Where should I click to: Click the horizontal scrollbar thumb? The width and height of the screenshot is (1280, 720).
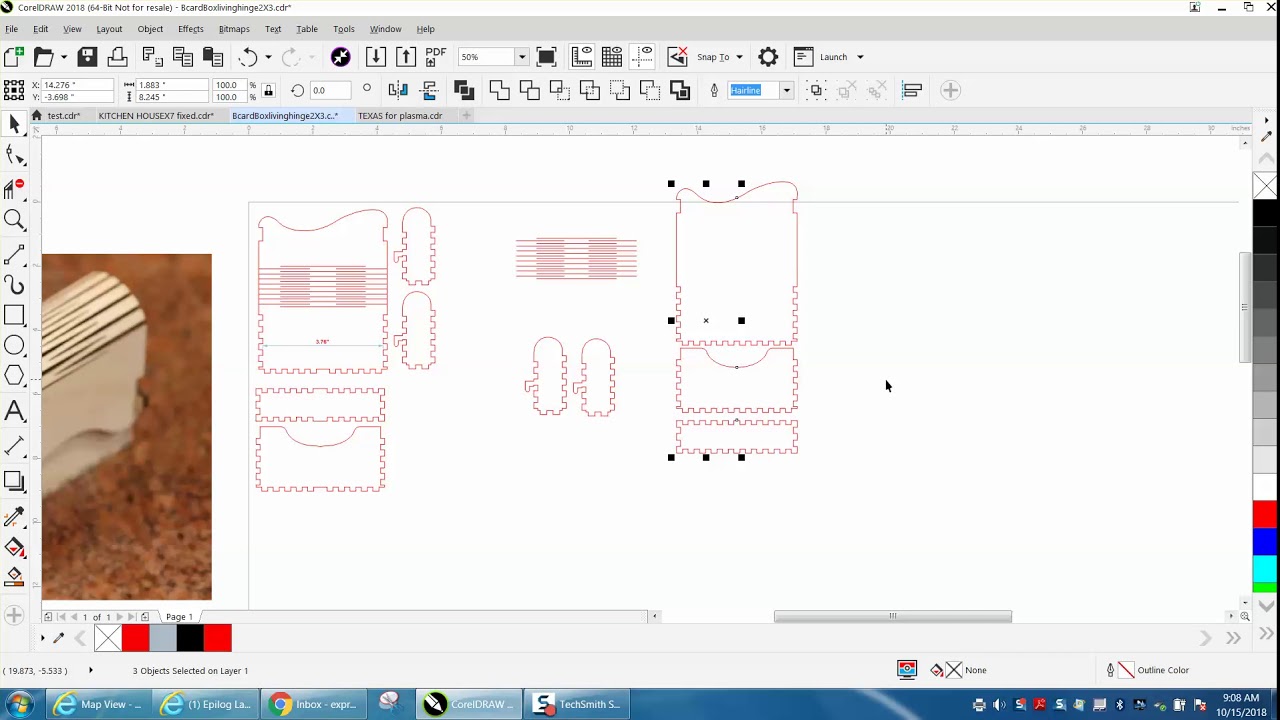pos(892,617)
